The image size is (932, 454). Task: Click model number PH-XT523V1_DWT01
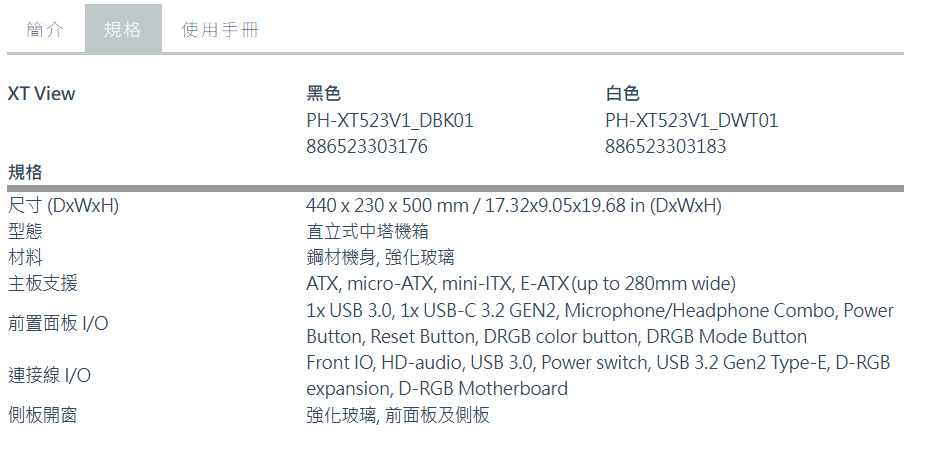click(691, 121)
